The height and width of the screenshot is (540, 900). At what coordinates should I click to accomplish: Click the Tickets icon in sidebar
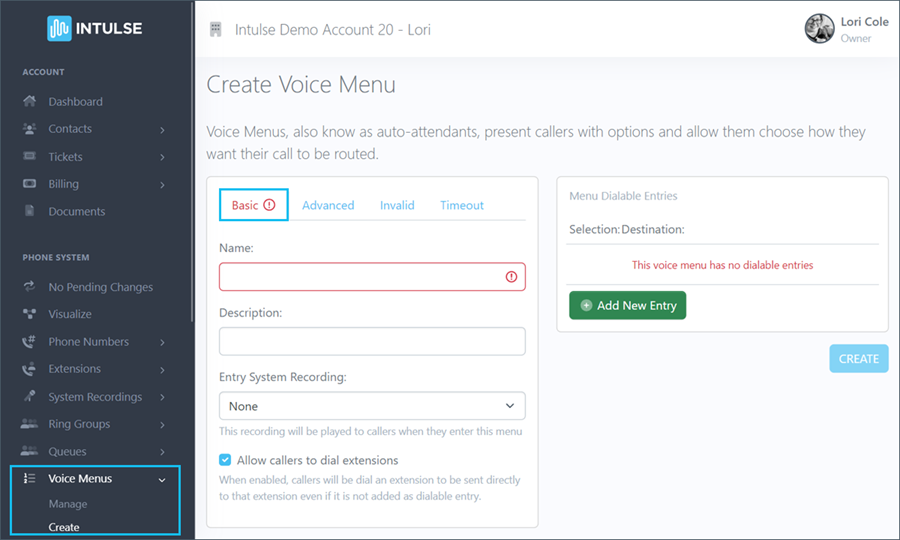pyautogui.click(x=30, y=157)
